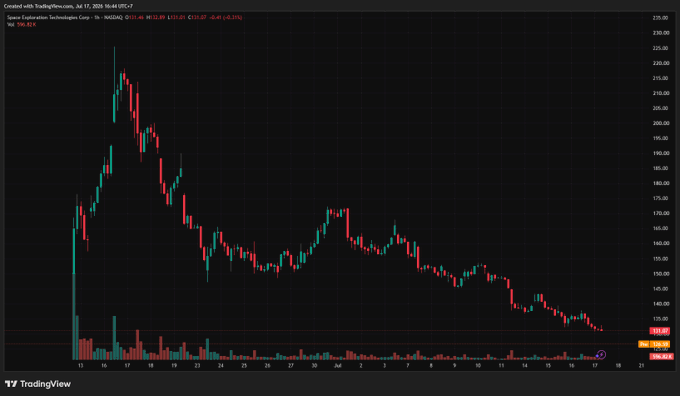
Task: Click the close value C131.07
Action: point(197,17)
